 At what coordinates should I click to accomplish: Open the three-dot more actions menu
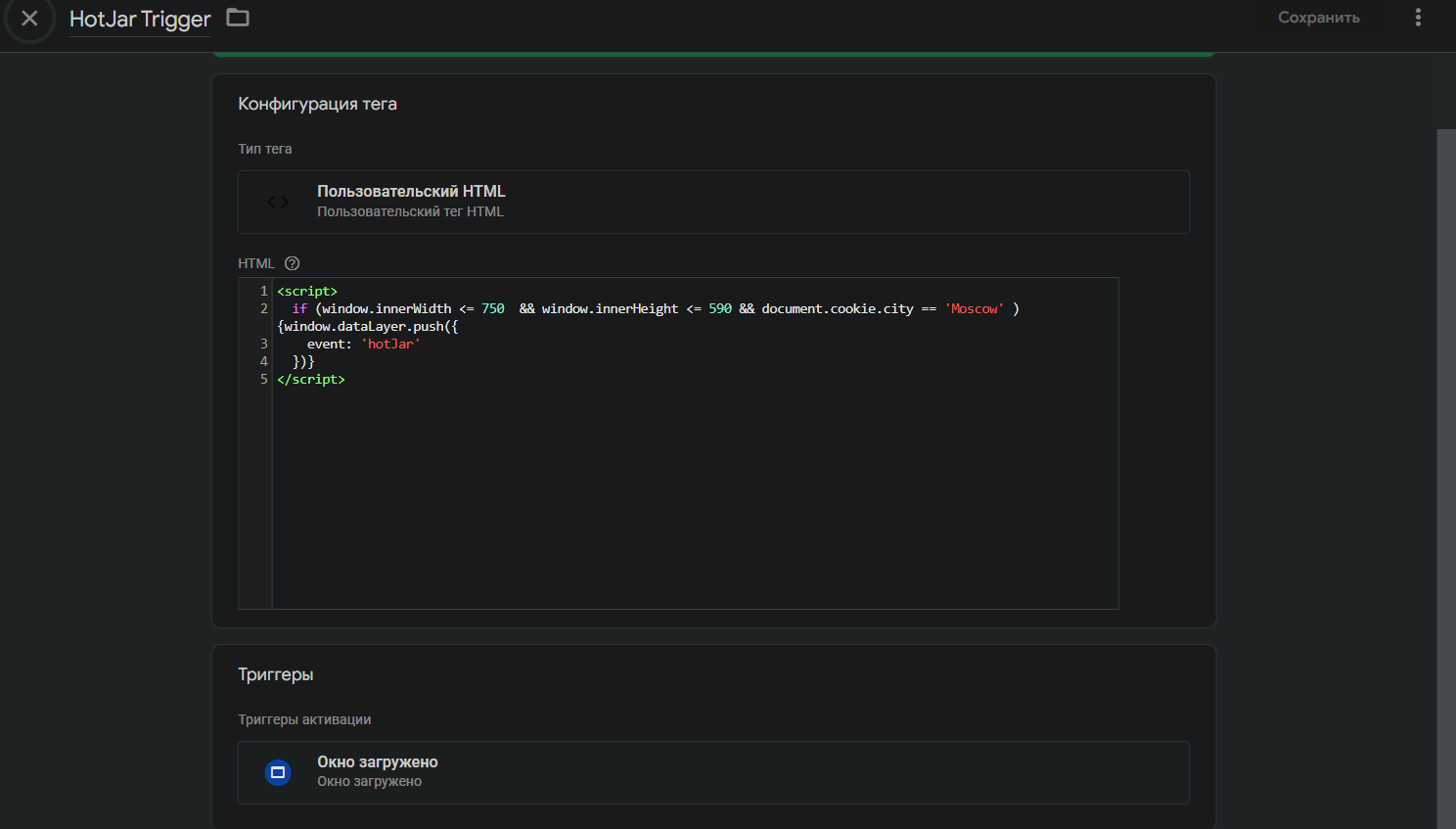click(x=1418, y=18)
